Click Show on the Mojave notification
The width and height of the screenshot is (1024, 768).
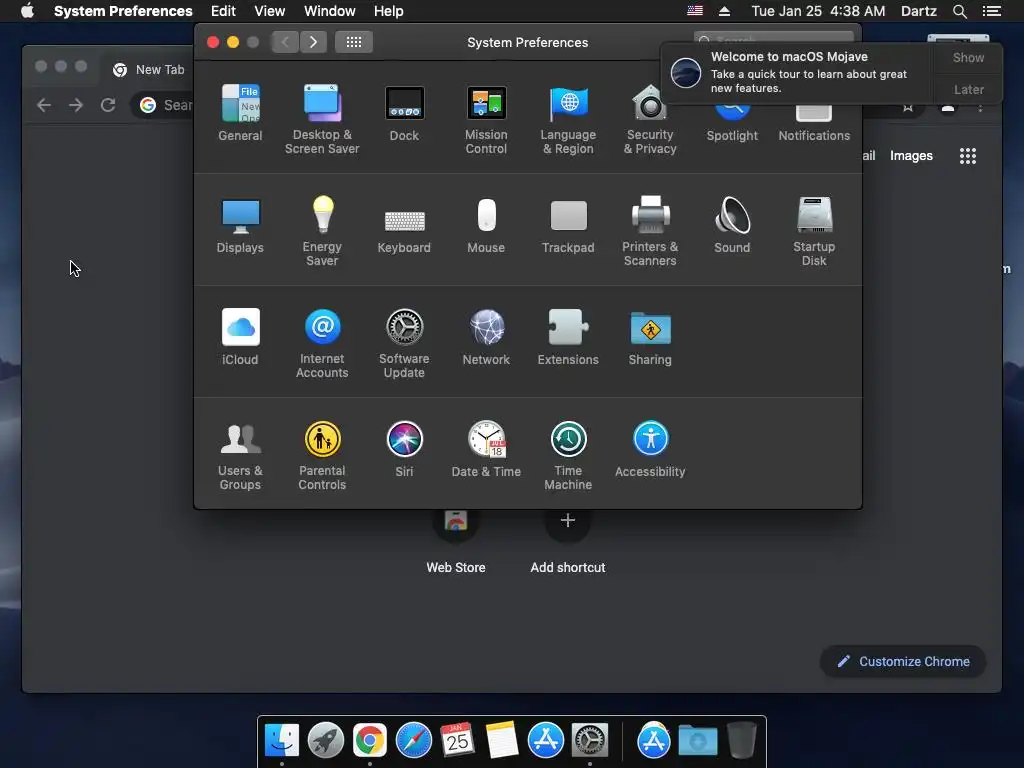click(968, 57)
